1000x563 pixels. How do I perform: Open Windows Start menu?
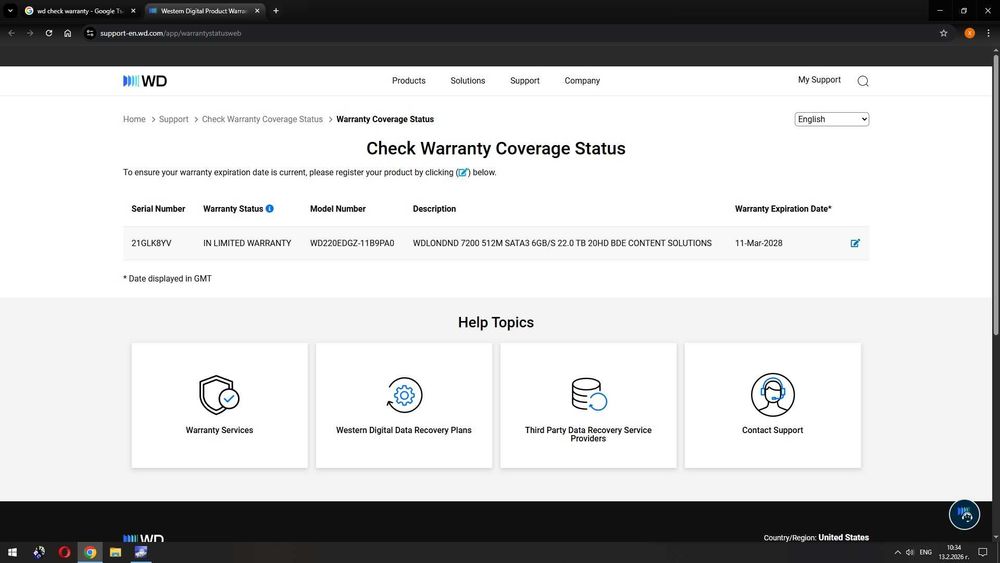(x=12, y=552)
